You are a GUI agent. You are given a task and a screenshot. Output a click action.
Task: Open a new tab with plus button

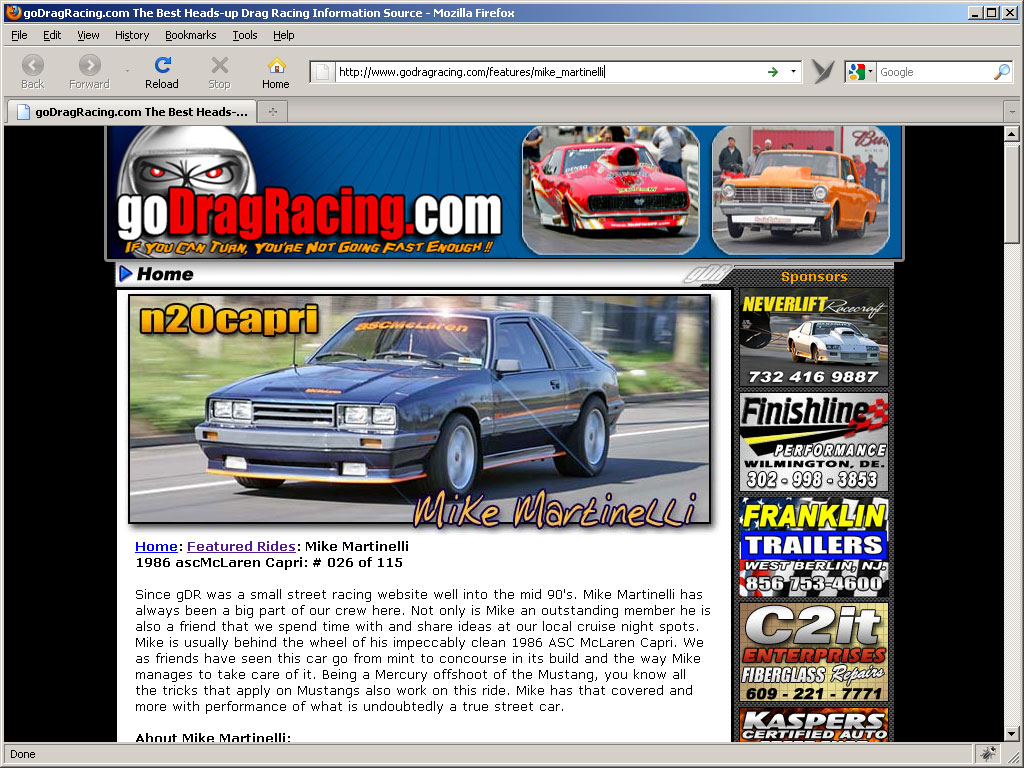click(272, 112)
